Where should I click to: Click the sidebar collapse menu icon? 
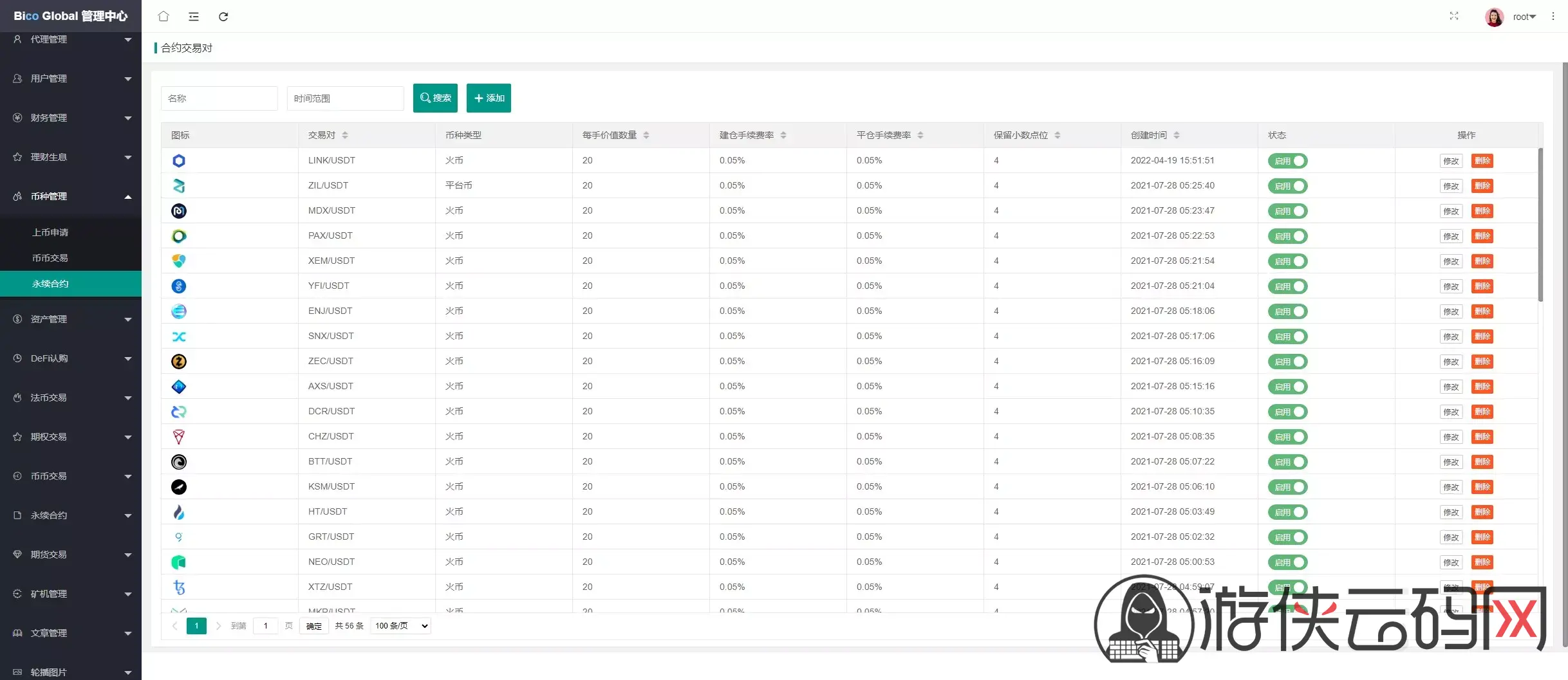[x=194, y=17]
